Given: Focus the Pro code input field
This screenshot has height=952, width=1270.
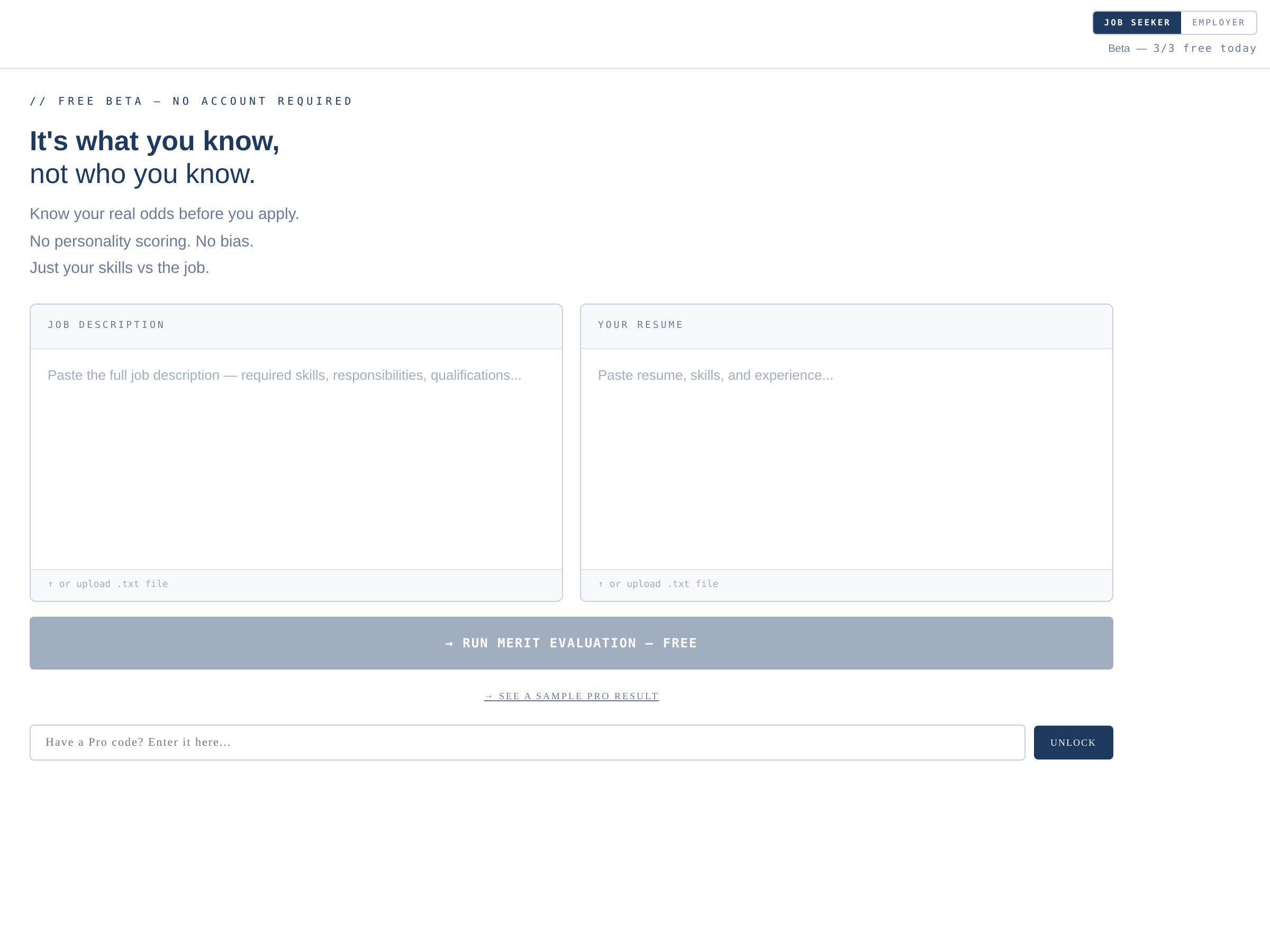Looking at the screenshot, I should (527, 743).
